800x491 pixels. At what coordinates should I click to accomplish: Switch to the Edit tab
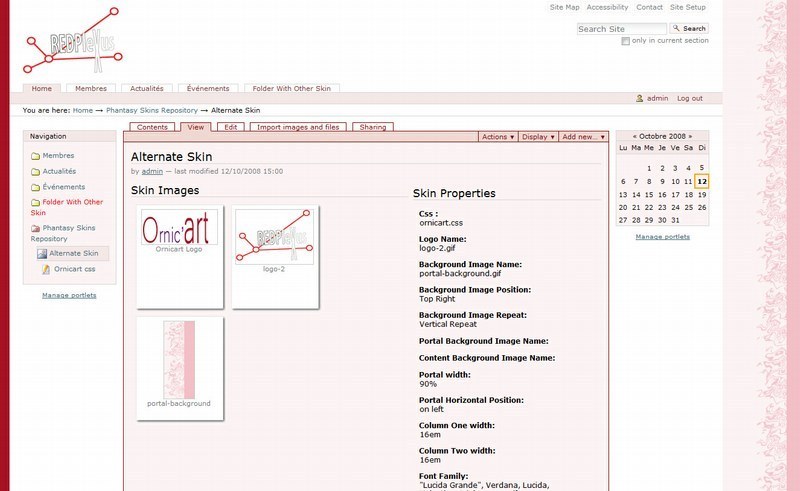230,127
